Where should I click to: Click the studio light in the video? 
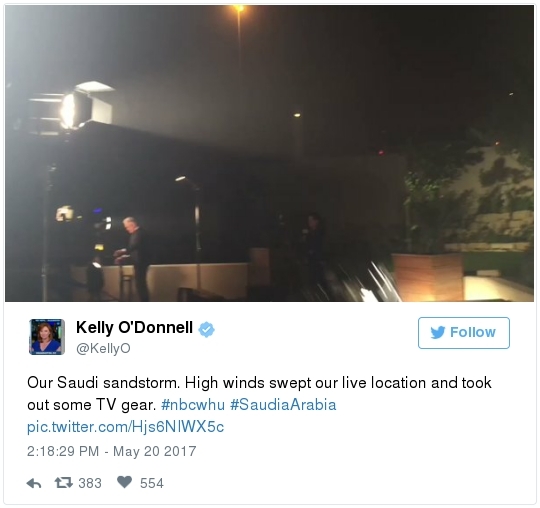click(77, 107)
